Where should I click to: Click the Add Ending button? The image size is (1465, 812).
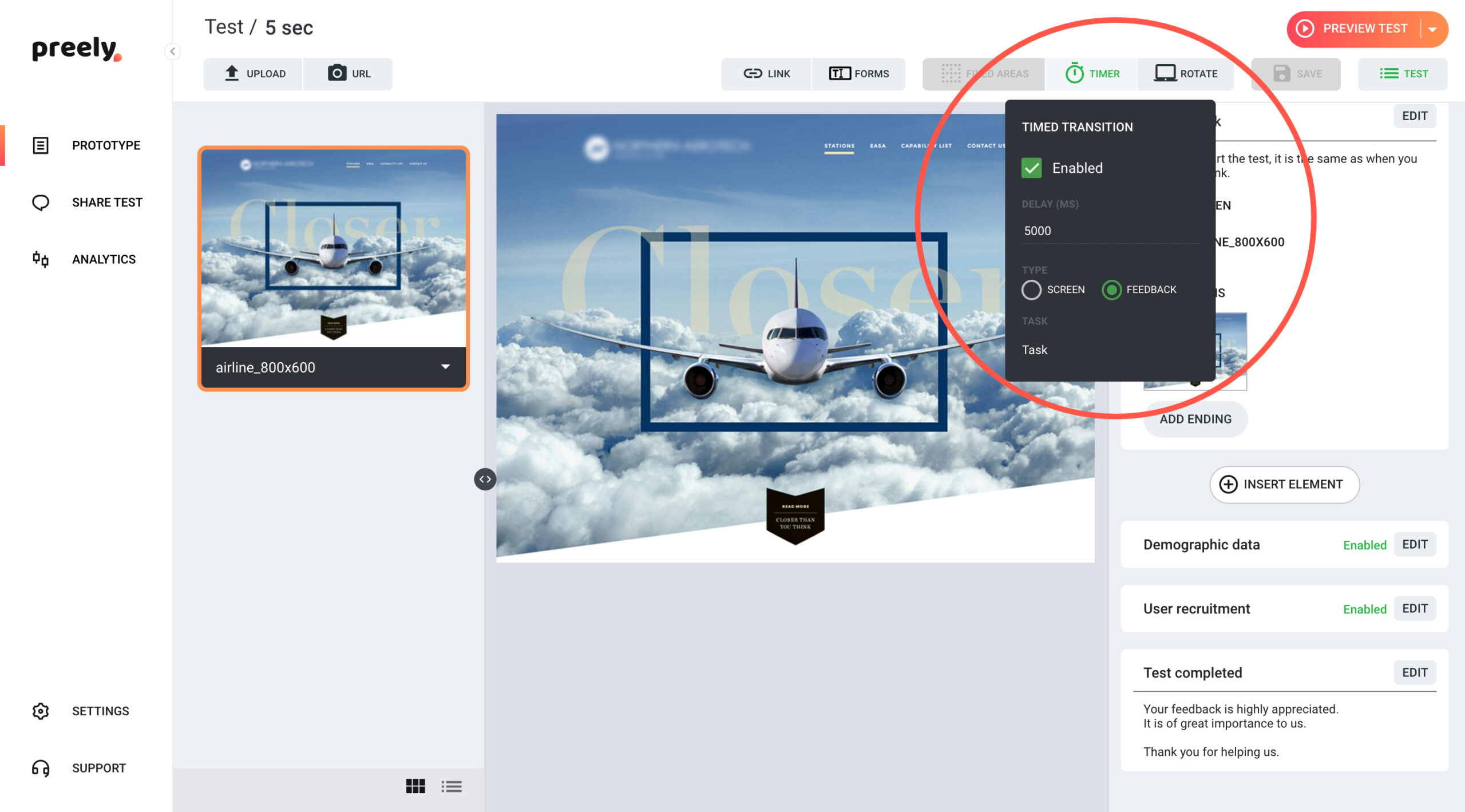click(1195, 419)
